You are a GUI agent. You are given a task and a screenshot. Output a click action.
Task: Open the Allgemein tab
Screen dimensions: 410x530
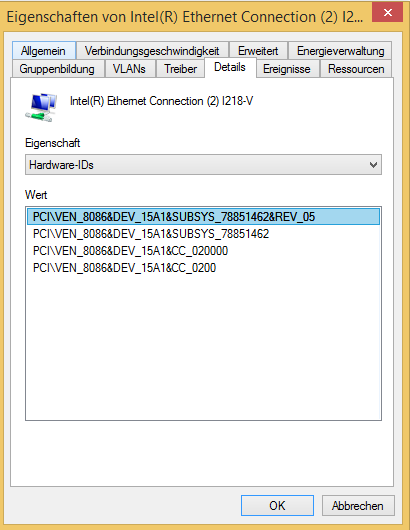44,51
